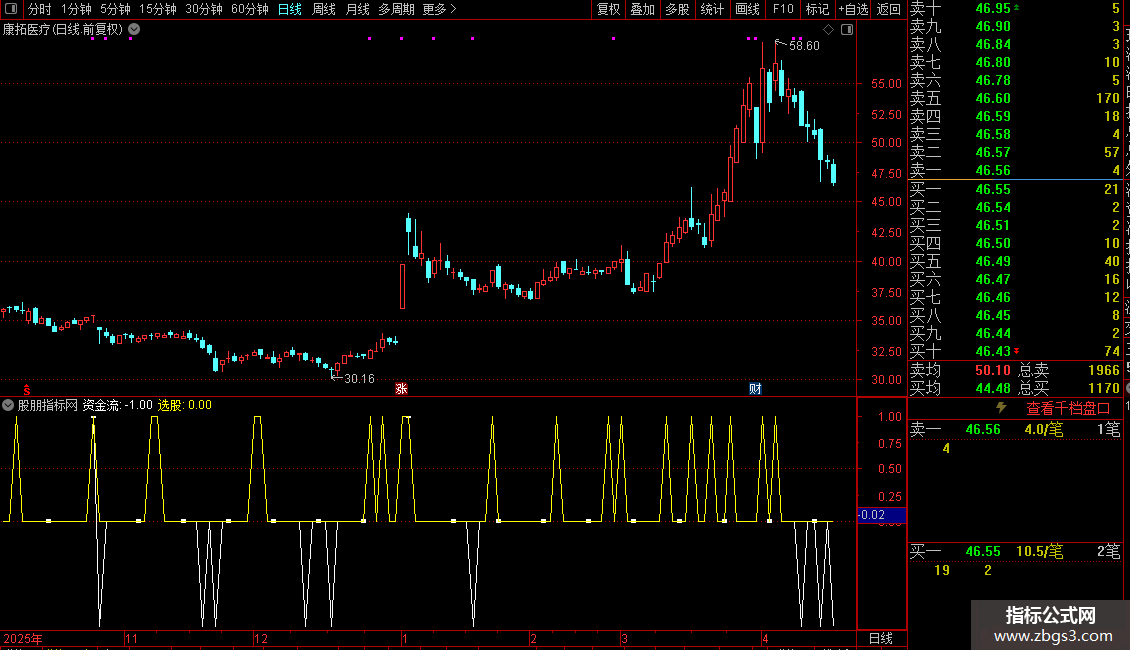Select the 卖十 price 46.95
1130x650 pixels.
tap(993, 8)
